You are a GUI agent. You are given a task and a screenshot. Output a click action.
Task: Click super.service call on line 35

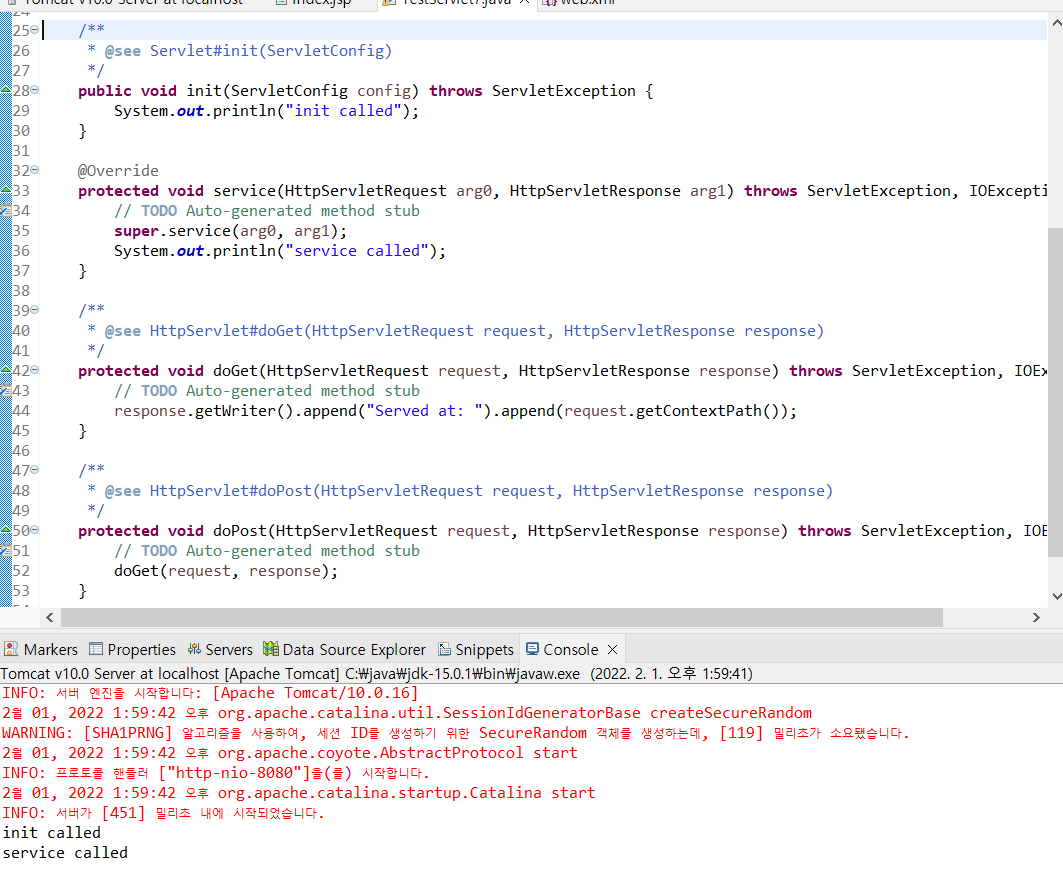pyautogui.click(x=230, y=230)
